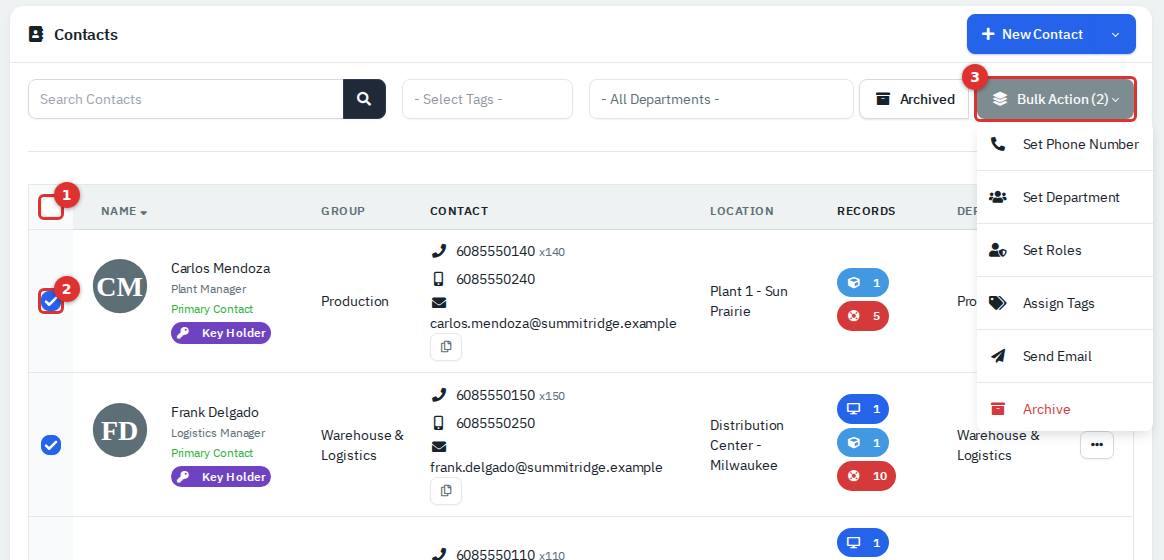Choose Archive from bulk menu
Image resolution: width=1164 pixels, height=560 pixels.
(1065, 409)
